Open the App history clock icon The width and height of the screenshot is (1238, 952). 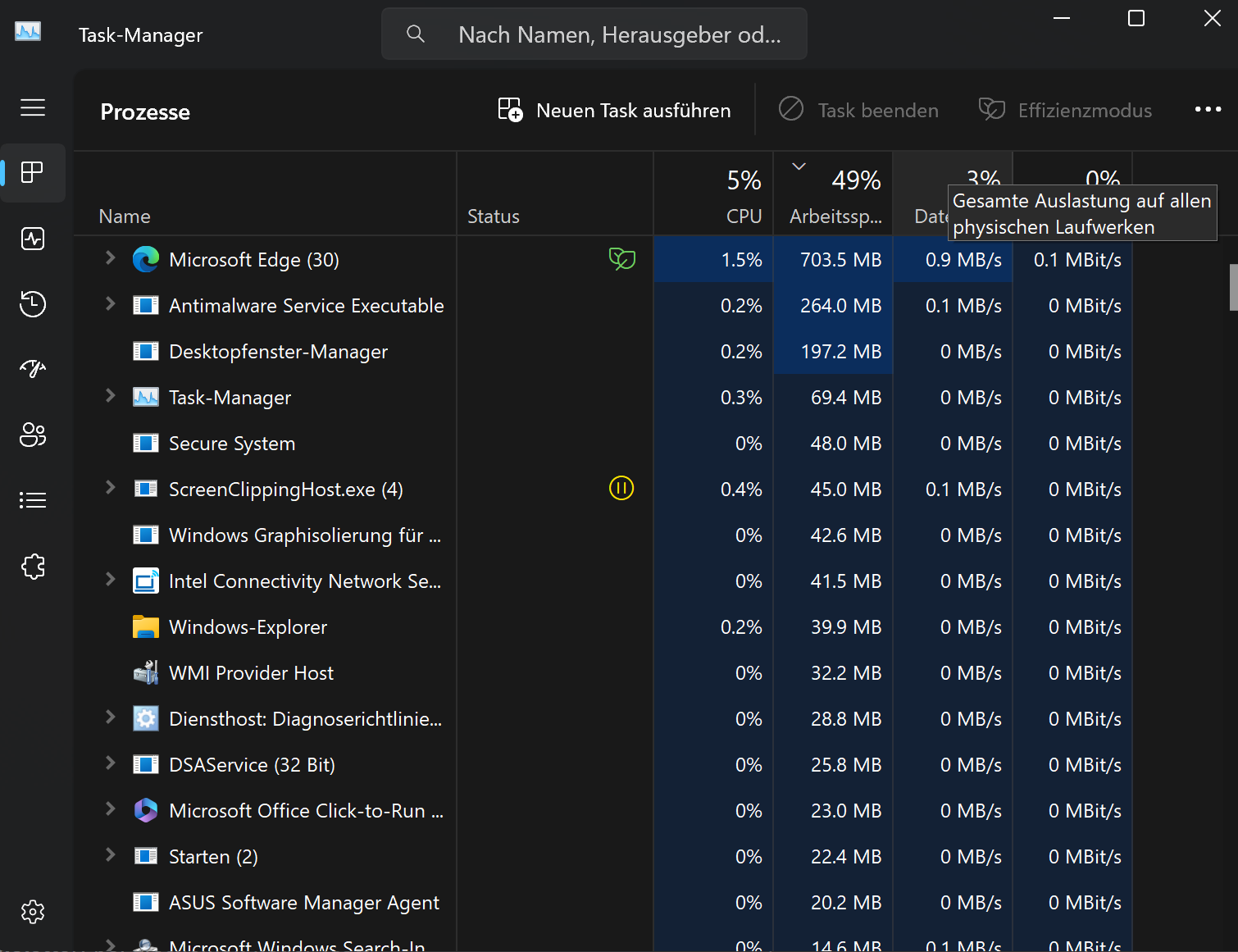click(x=33, y=303)
